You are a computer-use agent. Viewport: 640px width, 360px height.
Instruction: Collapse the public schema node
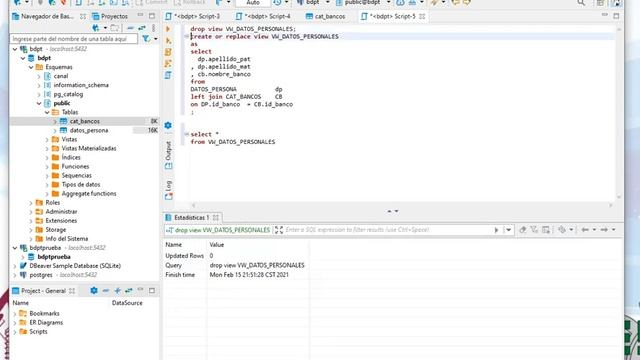39,103
